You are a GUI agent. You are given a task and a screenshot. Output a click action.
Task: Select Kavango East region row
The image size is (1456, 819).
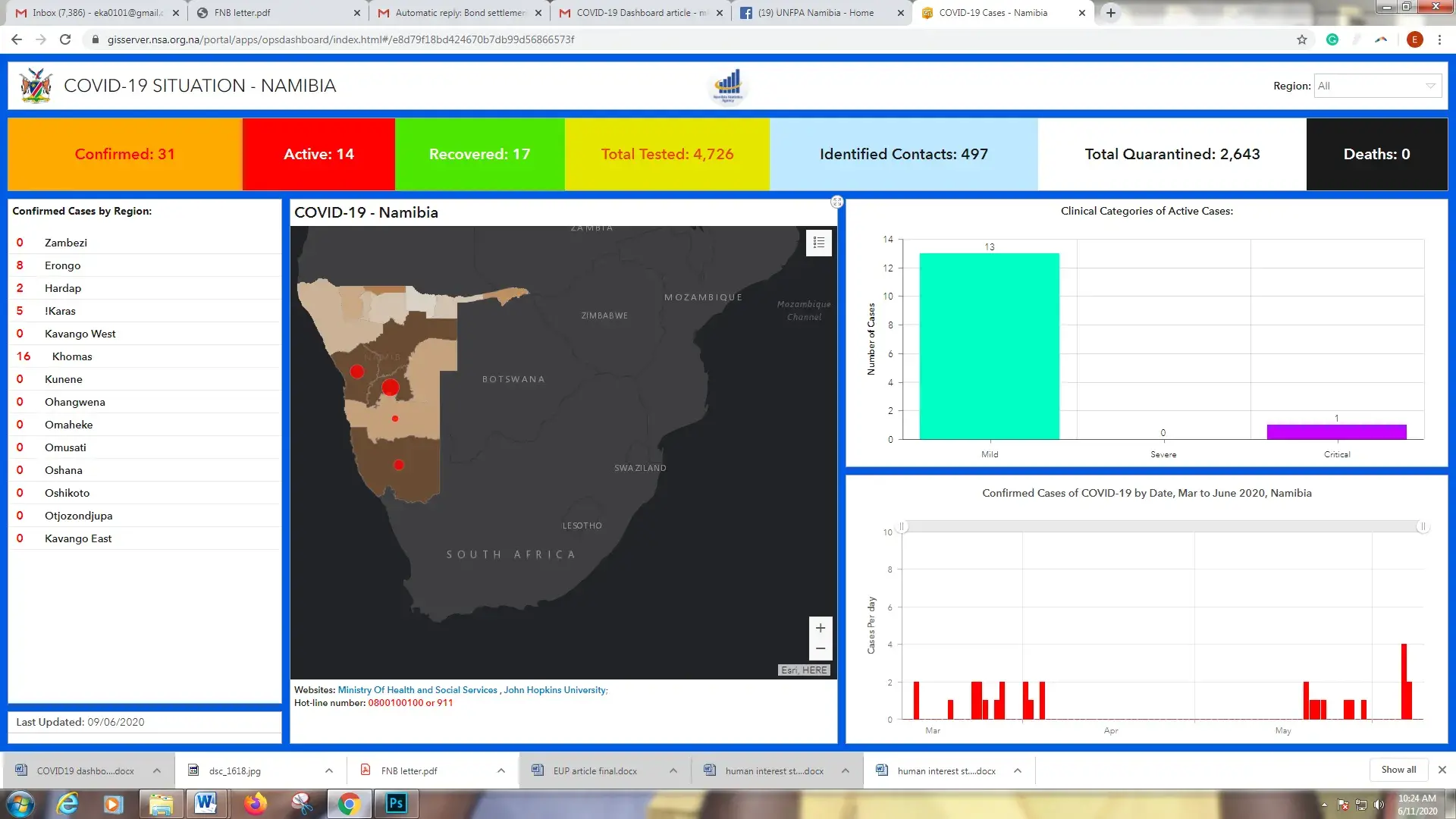[144, 538]
